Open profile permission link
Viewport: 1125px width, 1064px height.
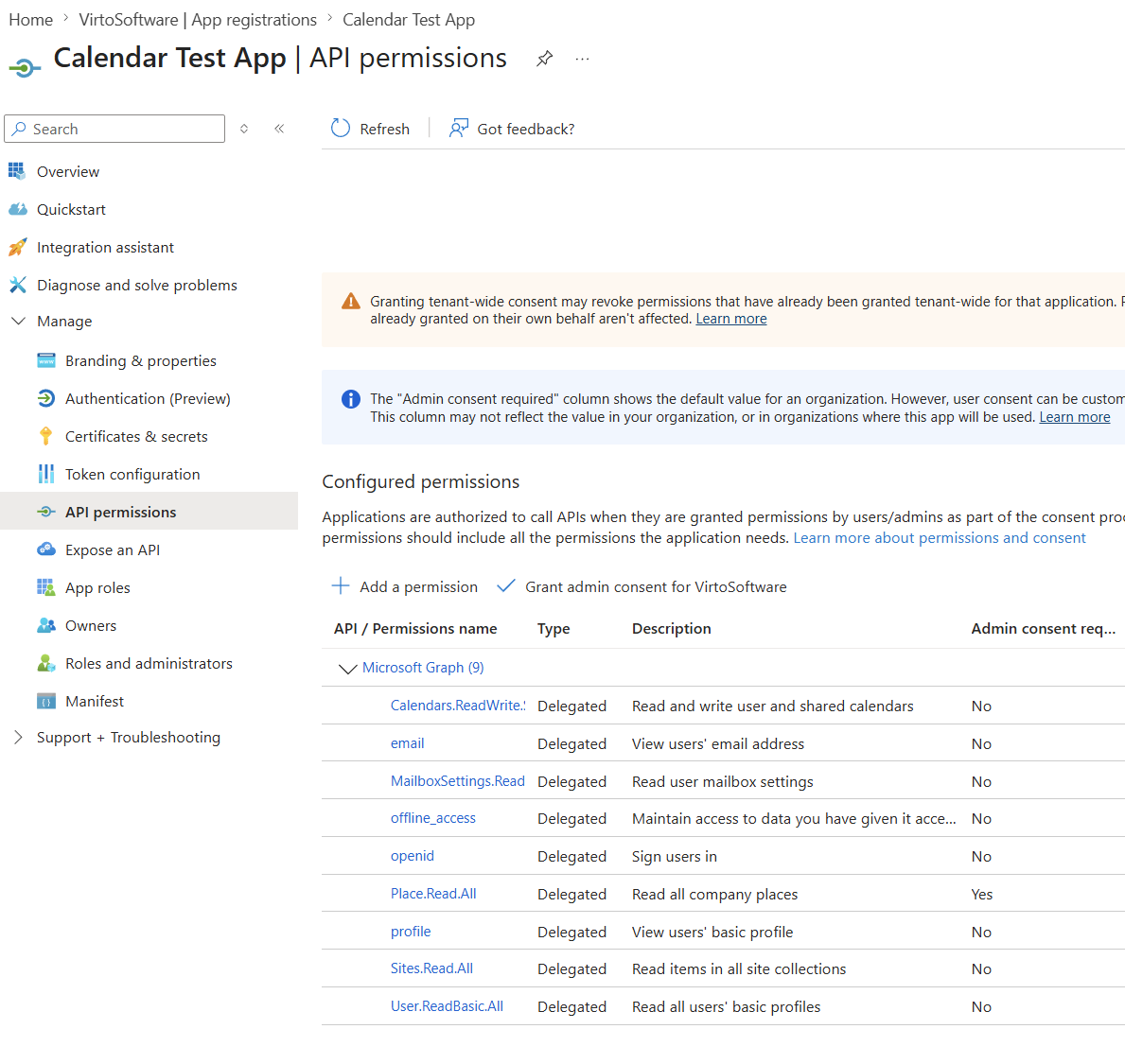pos(412,932)
